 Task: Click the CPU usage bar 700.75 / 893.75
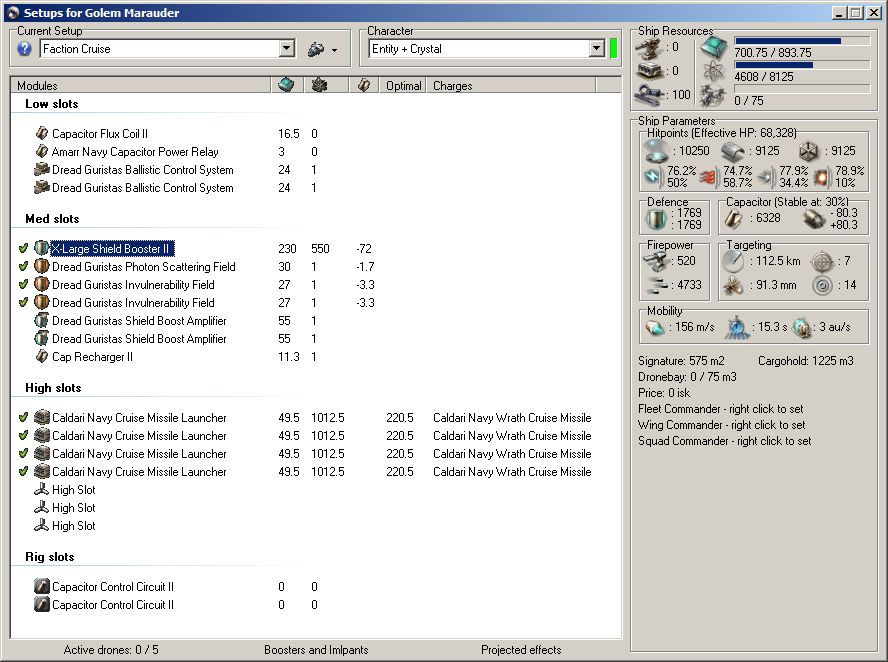point(802,41)
